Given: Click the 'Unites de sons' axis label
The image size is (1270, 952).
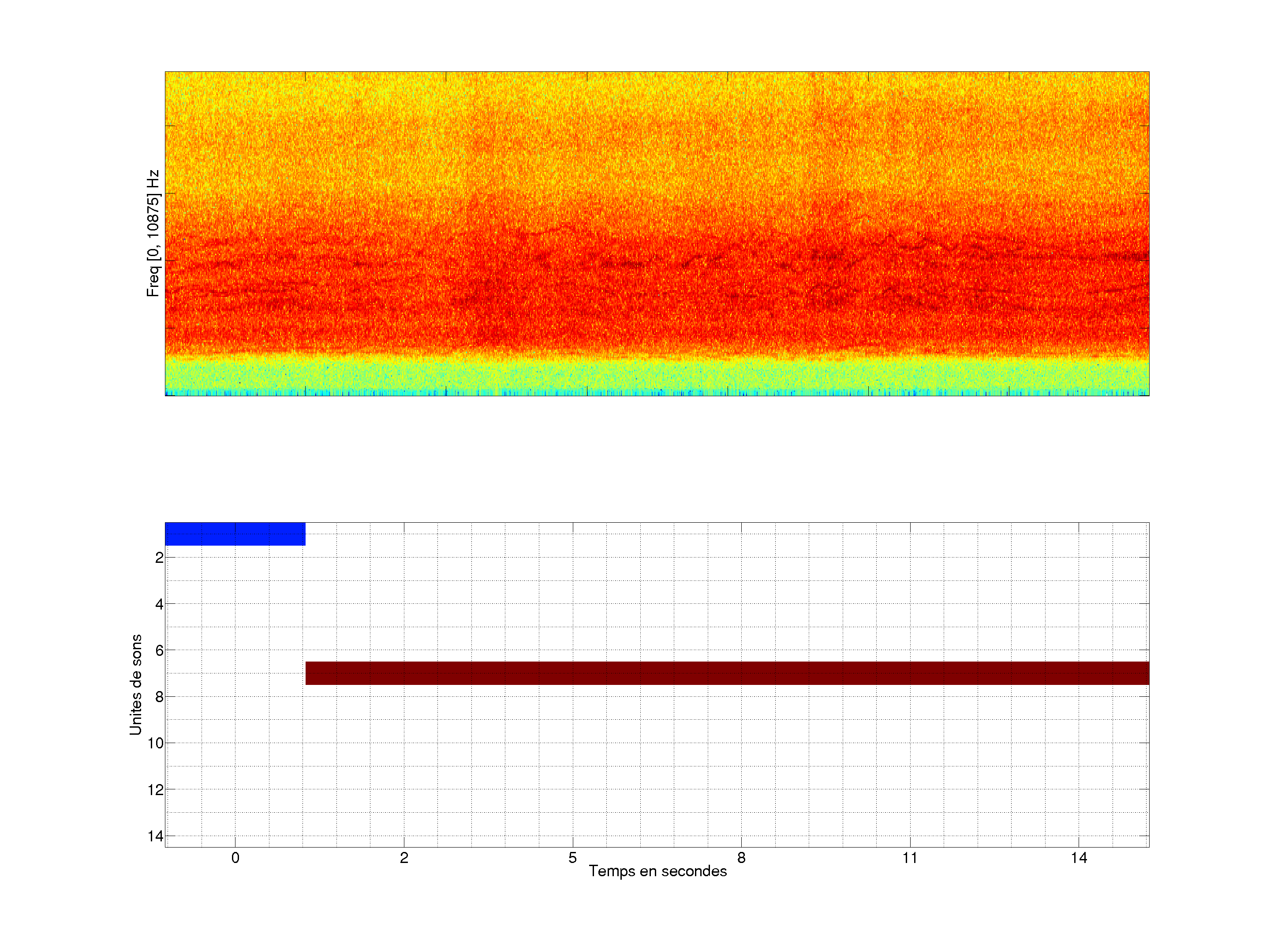Looking at the screenshot, I should 135,684.
